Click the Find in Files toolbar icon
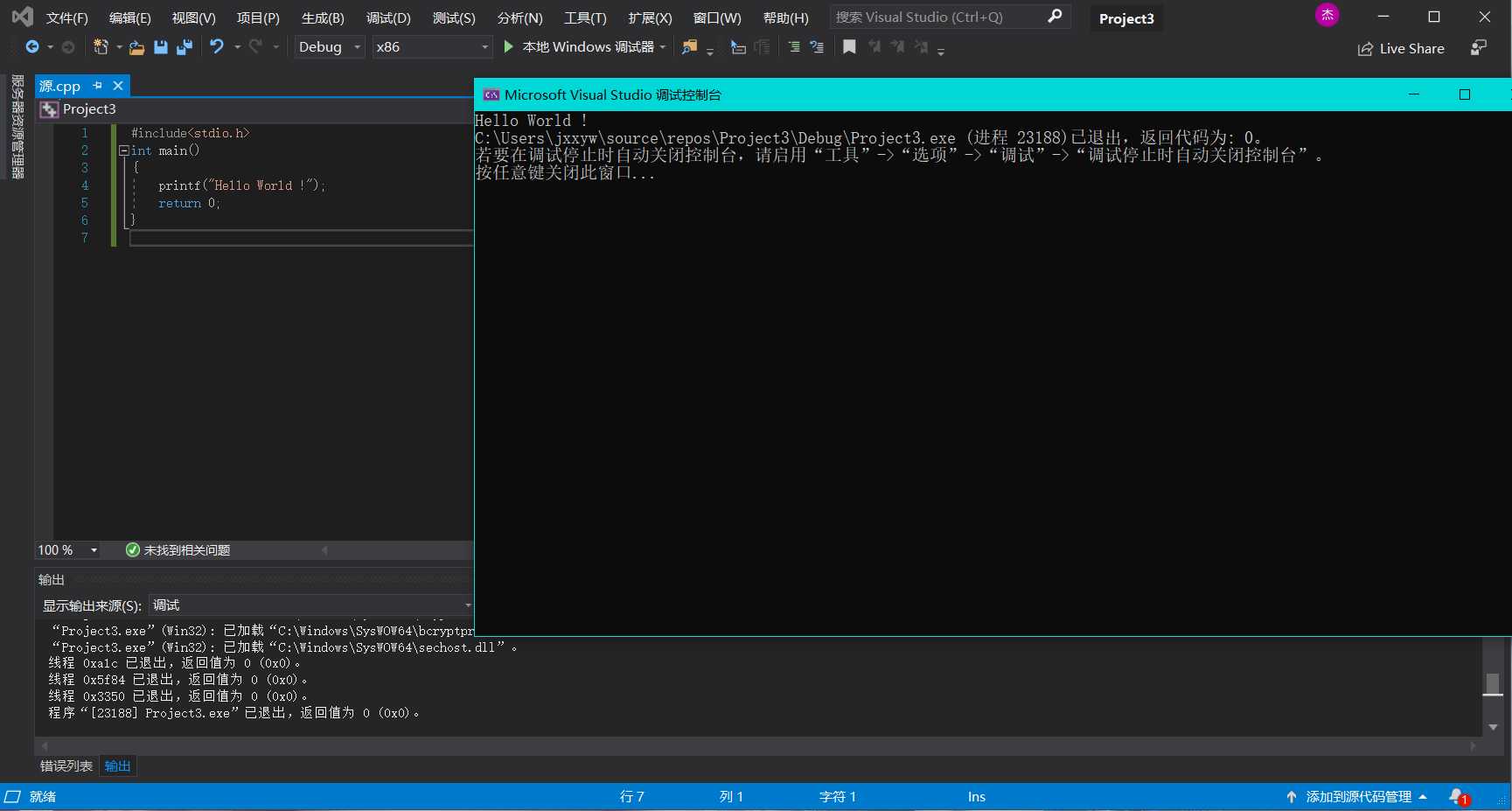1512x811 pixels. [690, 47]
